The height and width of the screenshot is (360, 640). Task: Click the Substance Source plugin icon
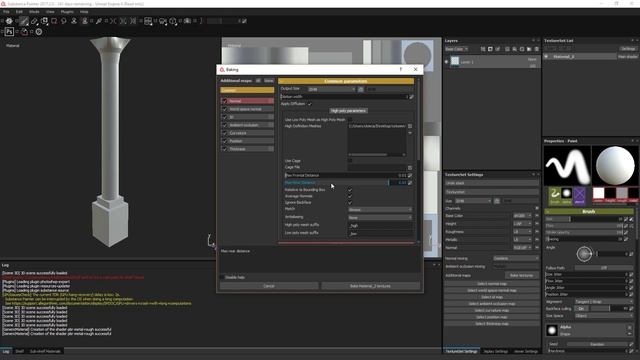click(x=39, y=31)
